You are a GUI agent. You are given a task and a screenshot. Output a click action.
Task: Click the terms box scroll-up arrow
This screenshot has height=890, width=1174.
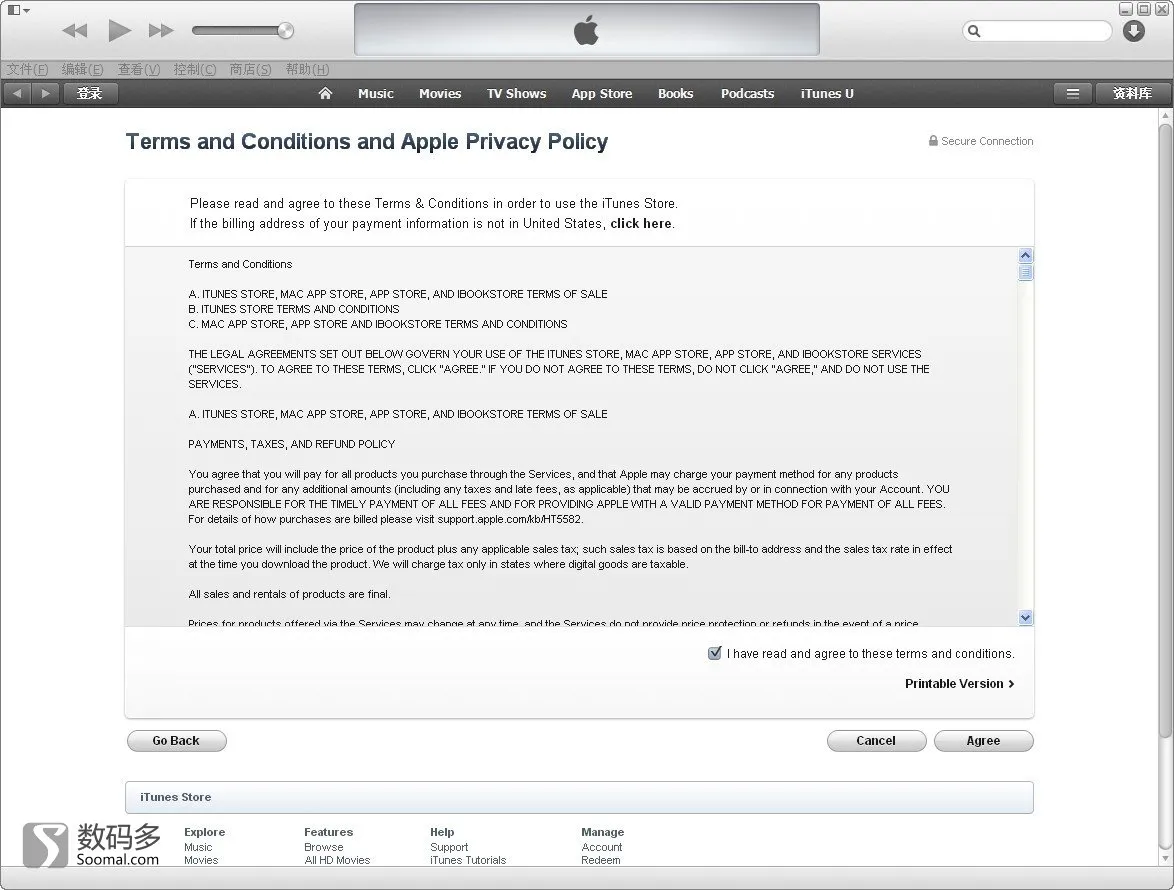coord(1026,255)
